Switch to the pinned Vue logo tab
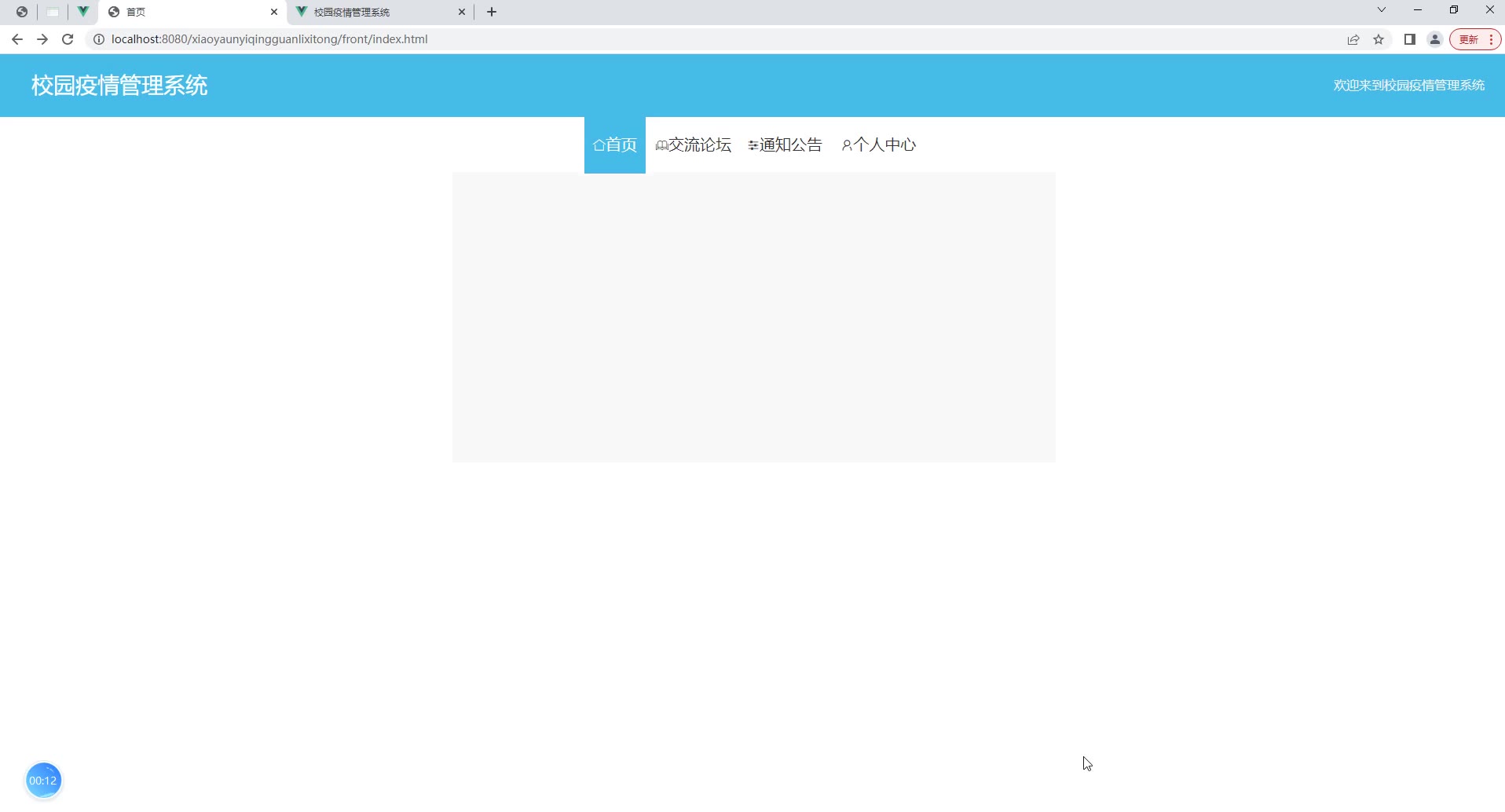Image resolution: width=1505 pixels, height=812 pixels. (82, 12)
